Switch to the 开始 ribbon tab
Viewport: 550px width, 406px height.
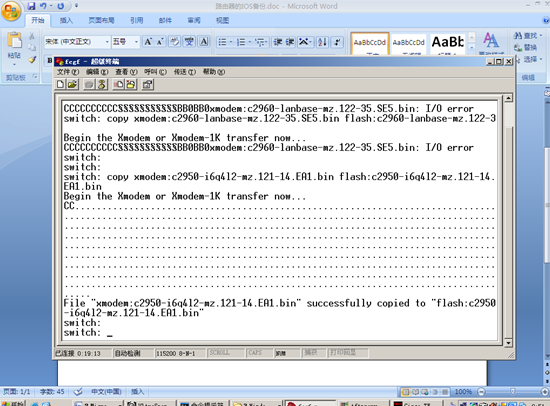pos(38,20)
